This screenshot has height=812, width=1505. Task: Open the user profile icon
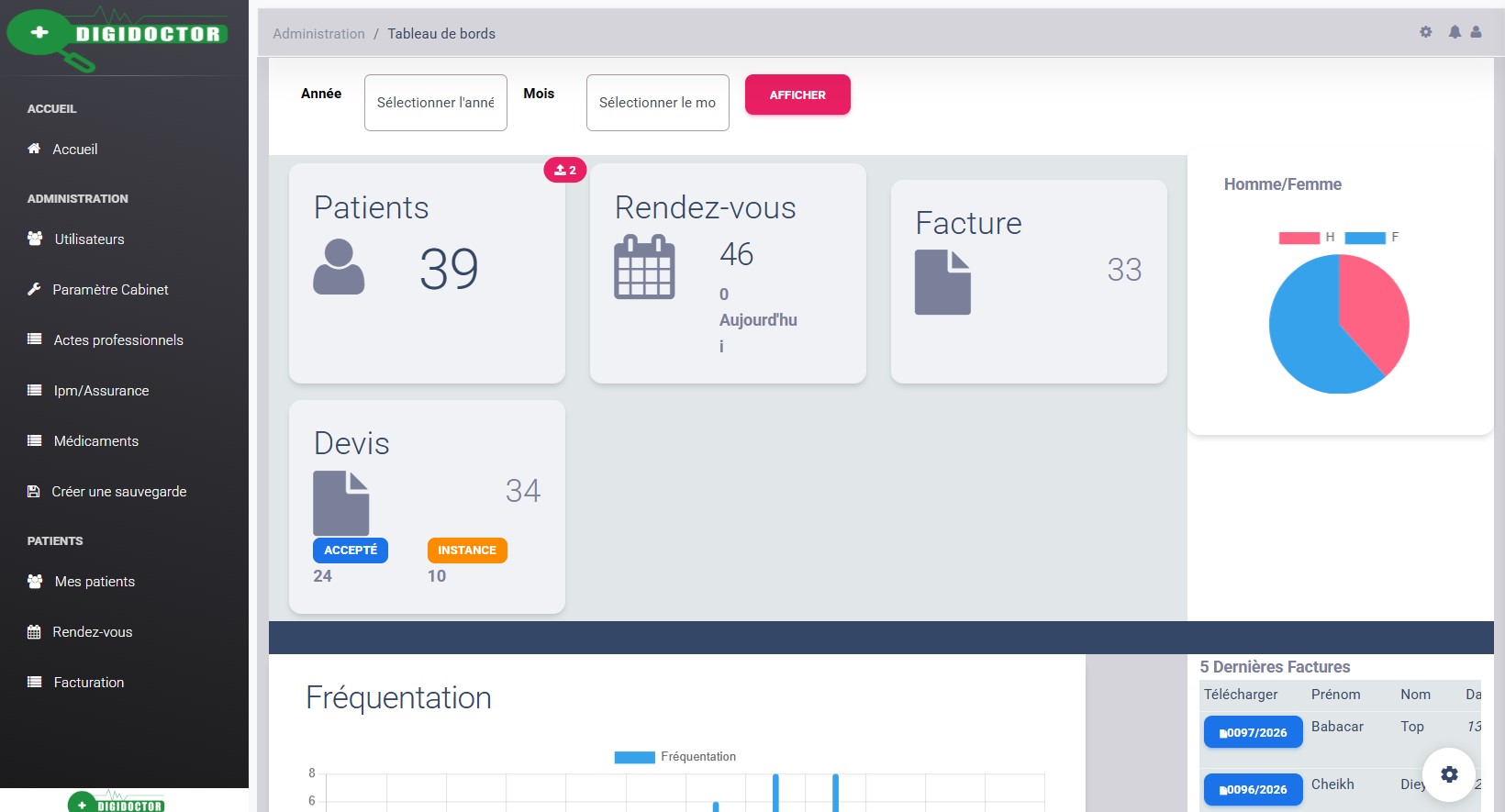tap(1476, 32)
